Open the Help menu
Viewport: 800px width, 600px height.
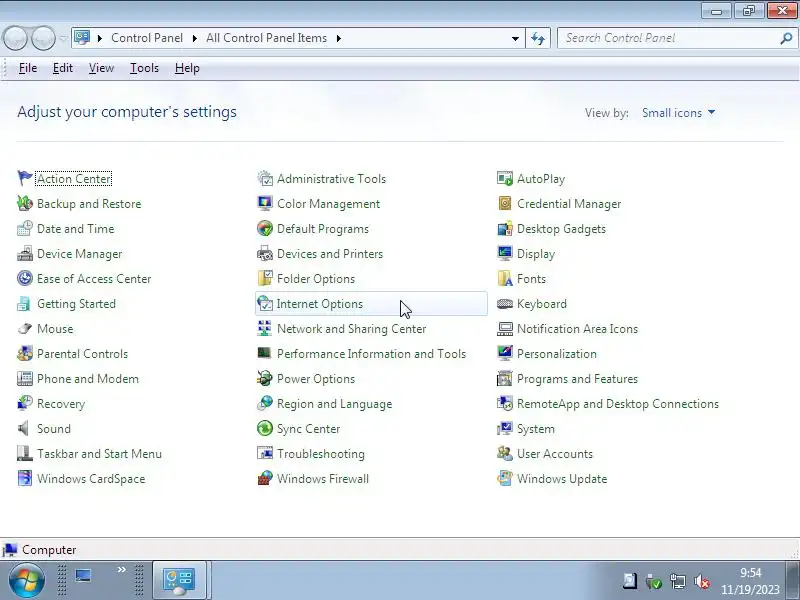[x=187, y=68]
